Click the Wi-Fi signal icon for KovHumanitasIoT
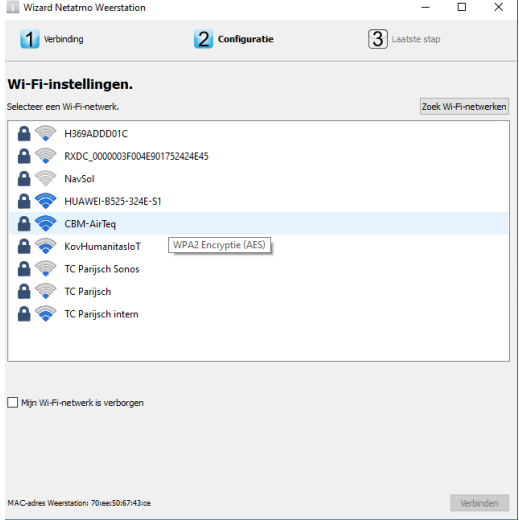The width and height of the screenshot is (519, 520). (46, 246)
